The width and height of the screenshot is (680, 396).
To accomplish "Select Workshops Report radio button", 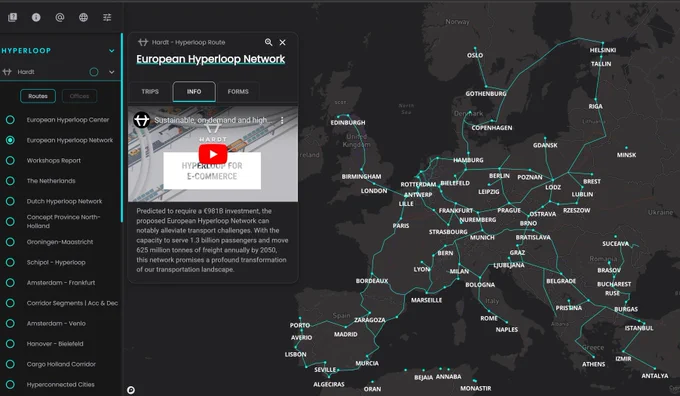I will pos(10,160).
